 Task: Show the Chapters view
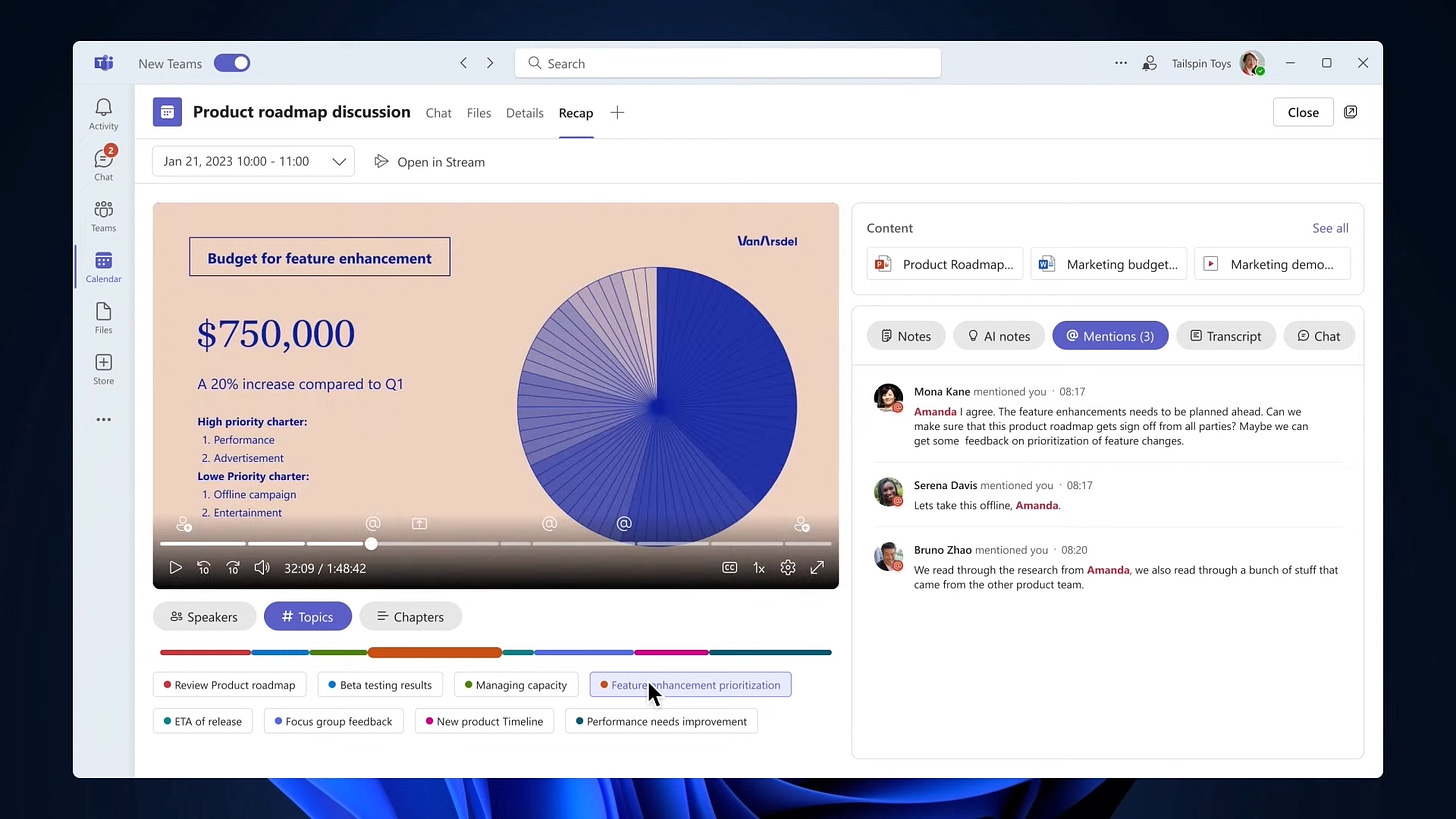410,617
